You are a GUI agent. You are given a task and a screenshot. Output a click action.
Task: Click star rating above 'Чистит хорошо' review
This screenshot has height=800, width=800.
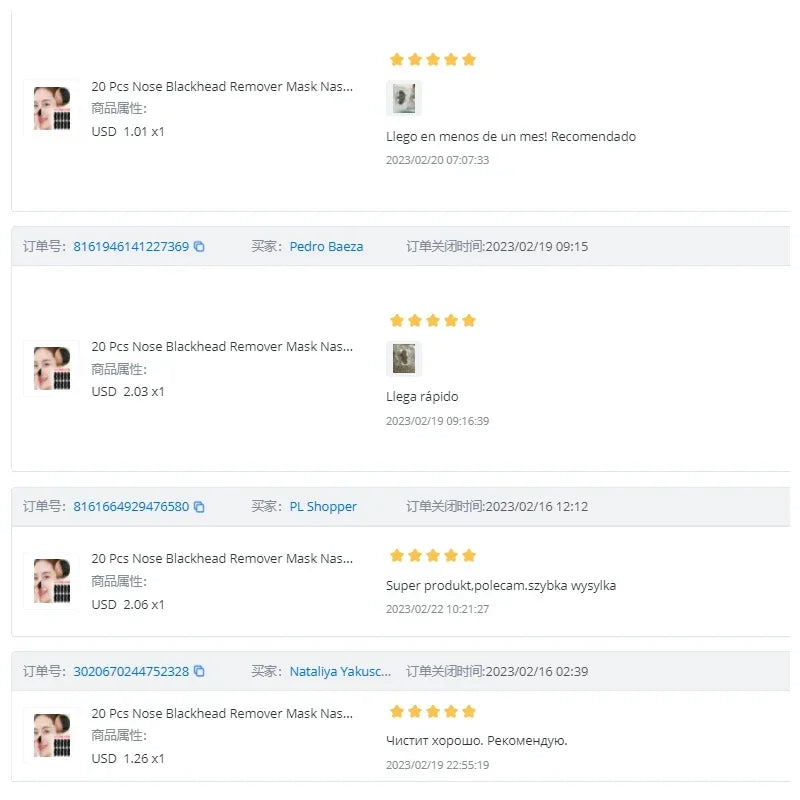(x=432, y=712)
